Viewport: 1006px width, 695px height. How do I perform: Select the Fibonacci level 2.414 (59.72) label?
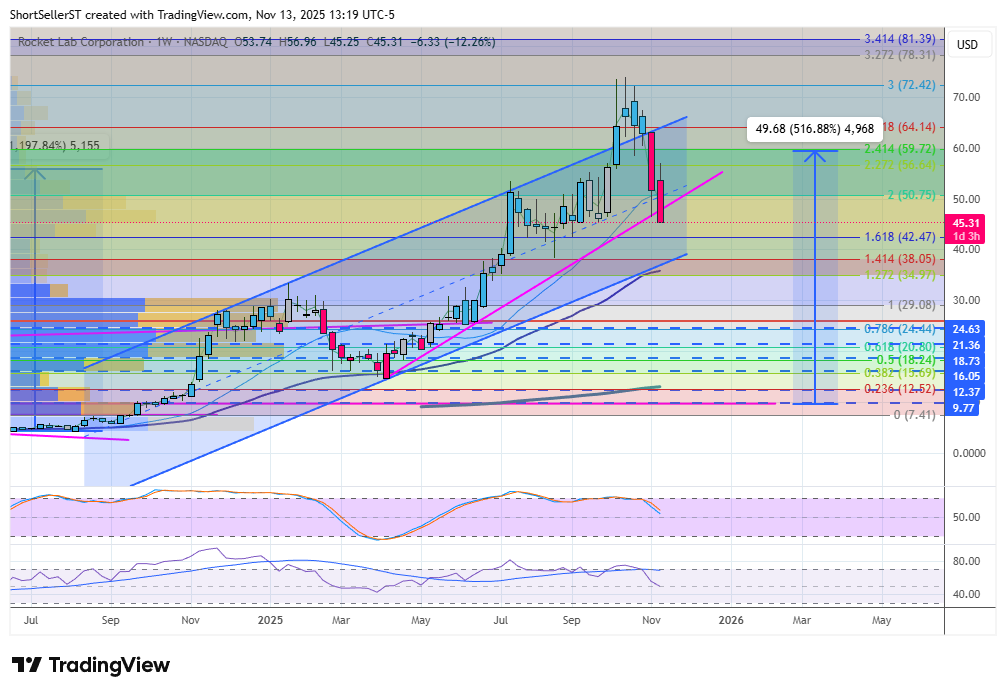(x=899, y=149)
